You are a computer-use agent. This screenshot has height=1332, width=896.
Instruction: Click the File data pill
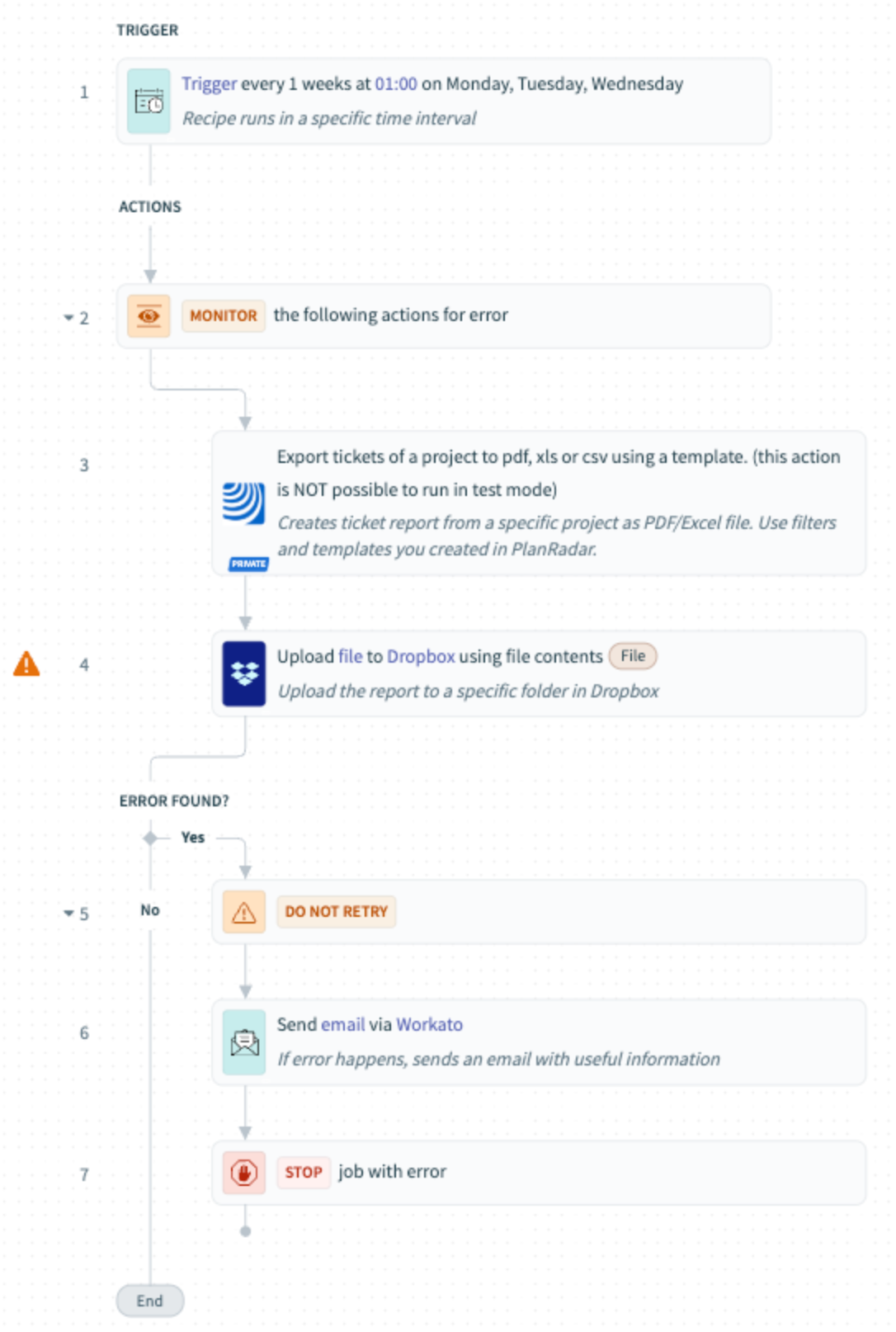(x=633, y=656)
